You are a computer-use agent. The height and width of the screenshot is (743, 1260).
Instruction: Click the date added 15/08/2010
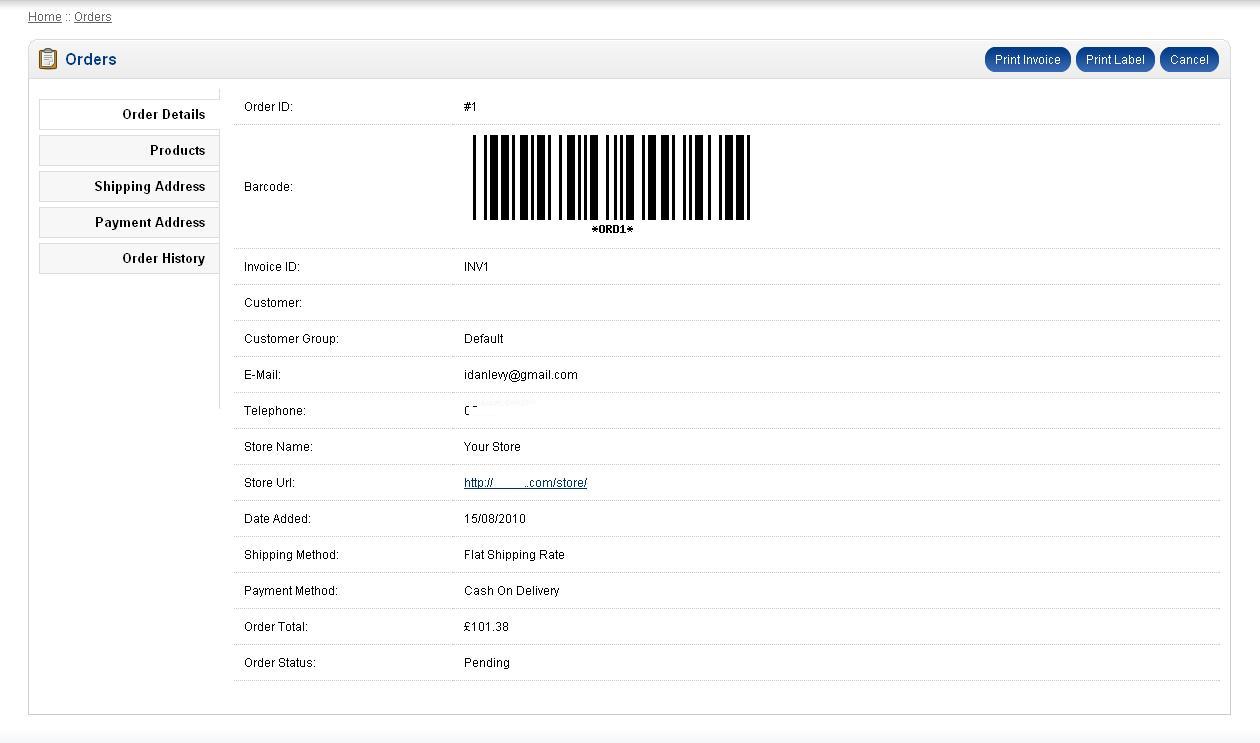click(x=494, y=519)
